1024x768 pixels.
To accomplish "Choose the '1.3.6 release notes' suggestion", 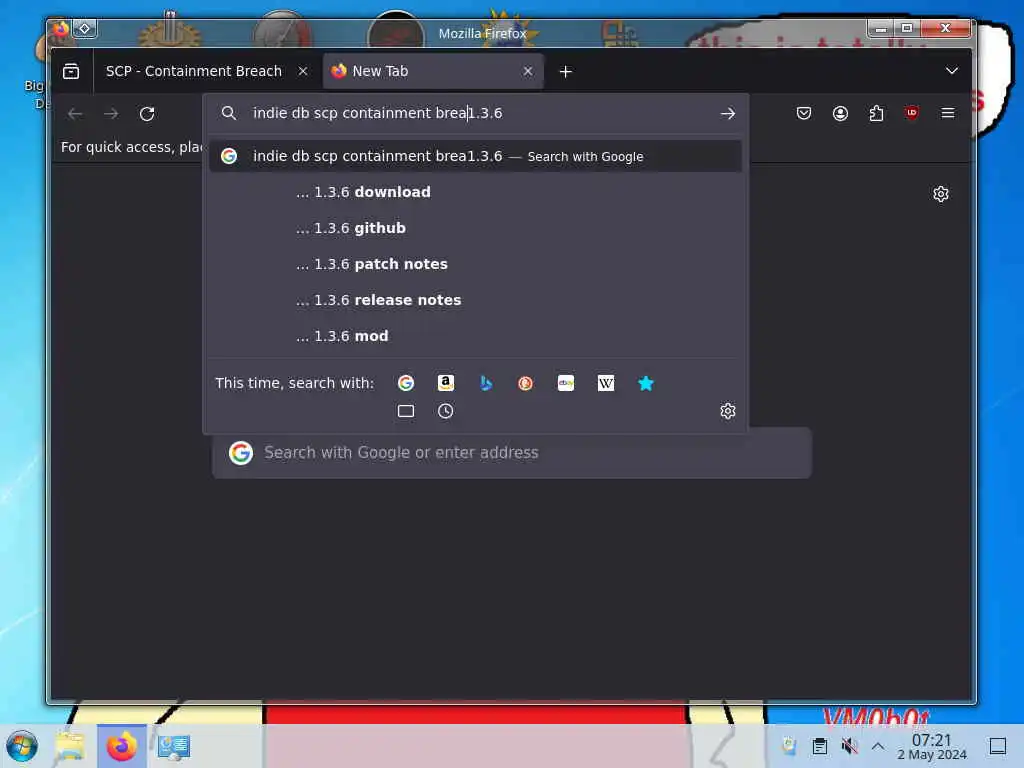I will click(475, 300).
